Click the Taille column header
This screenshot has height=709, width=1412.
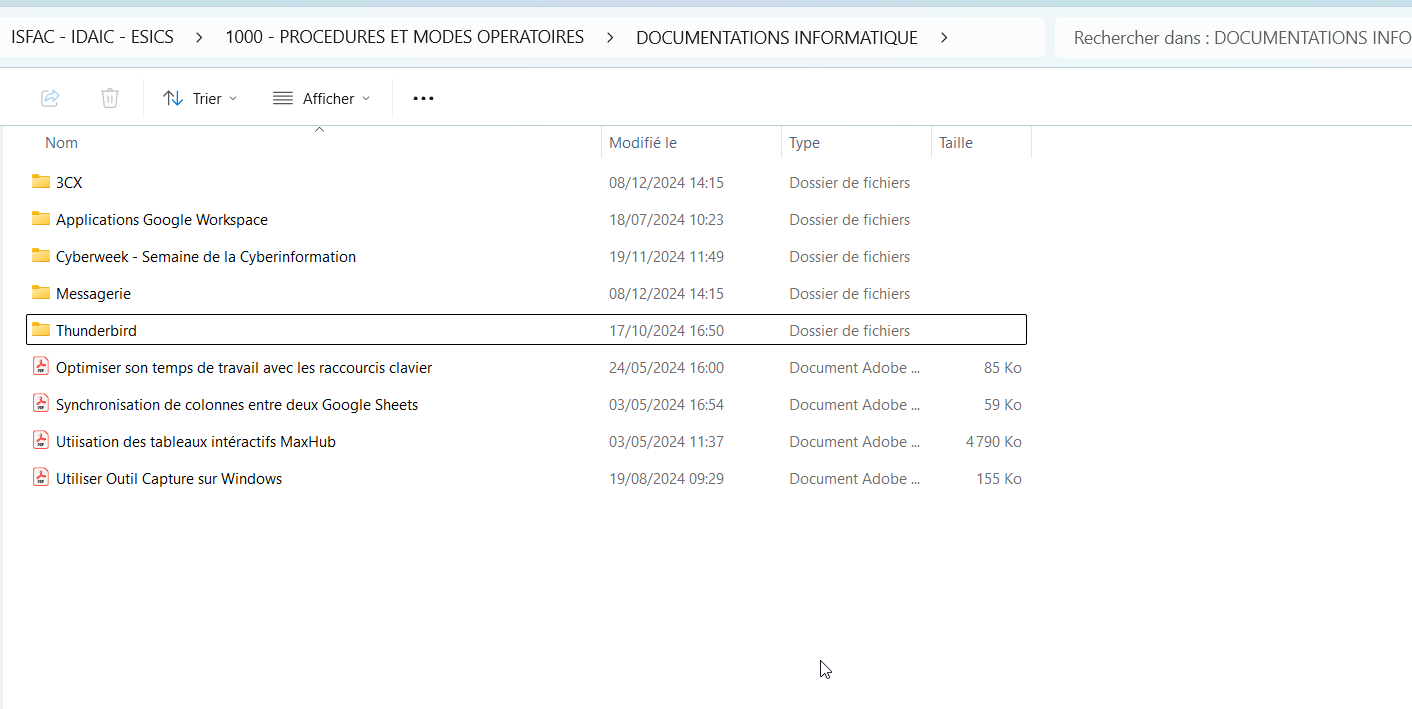click(956, 143)
